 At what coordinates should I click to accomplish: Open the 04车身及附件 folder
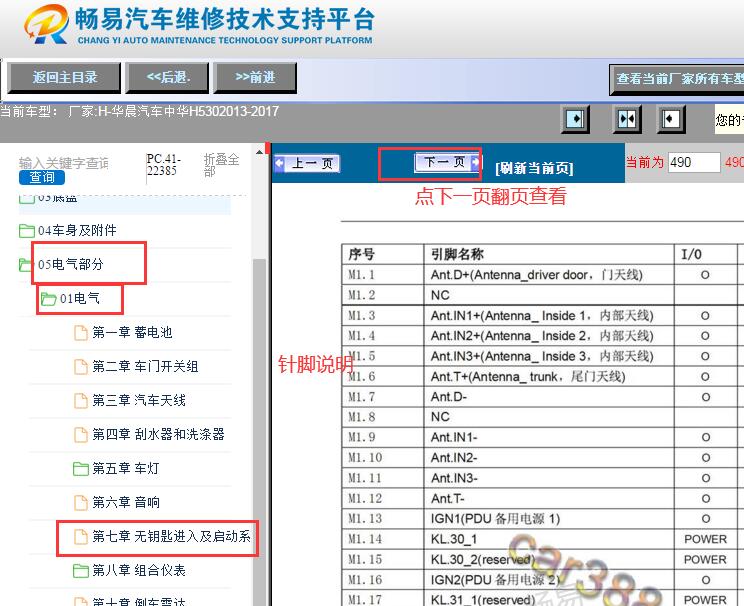[x=77, y=231]
